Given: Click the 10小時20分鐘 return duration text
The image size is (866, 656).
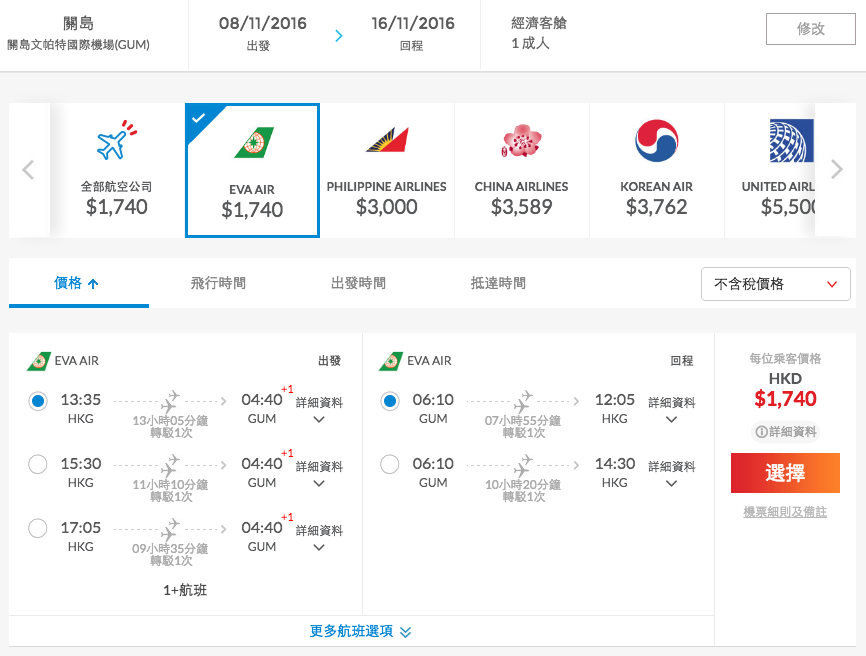Looking at the screenshot, I should pos(523,485).
